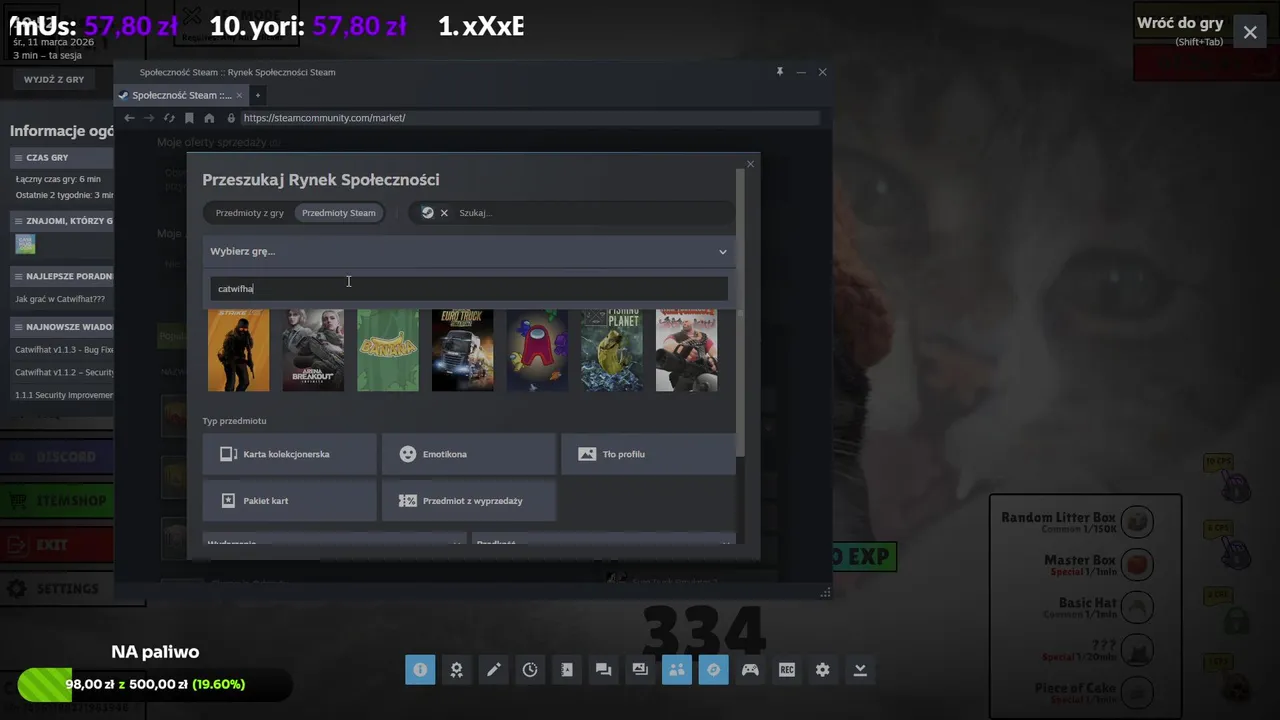
Task: Open the screenshots icon in overlay toolbar
Action: (640, 670)
